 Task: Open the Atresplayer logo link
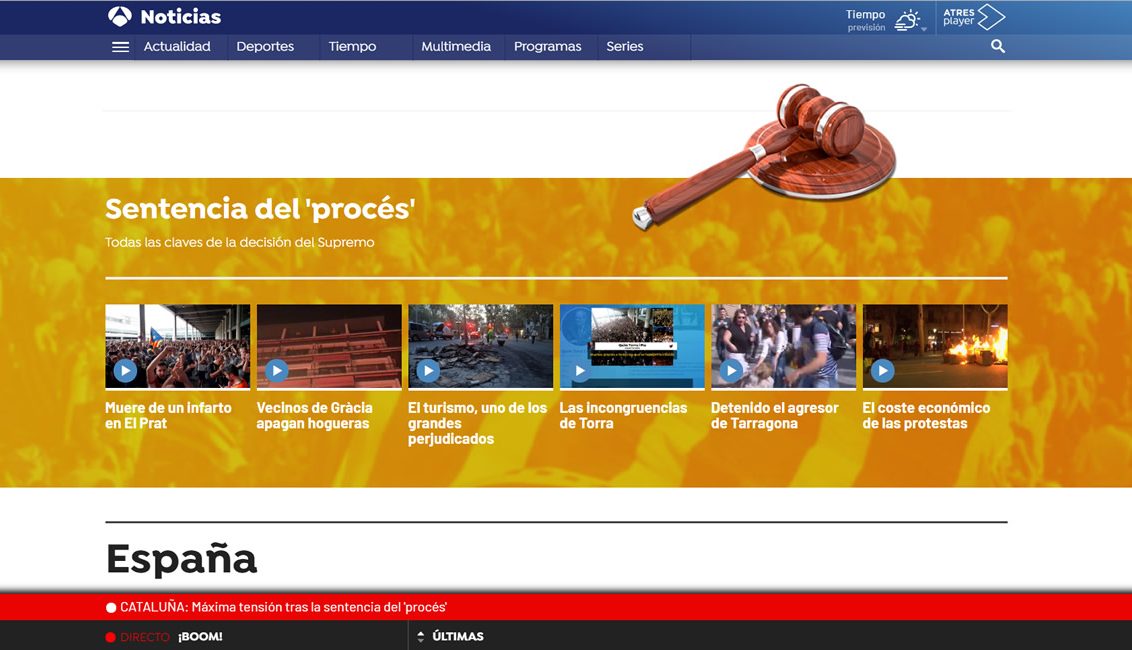click(x=973, y=17)
